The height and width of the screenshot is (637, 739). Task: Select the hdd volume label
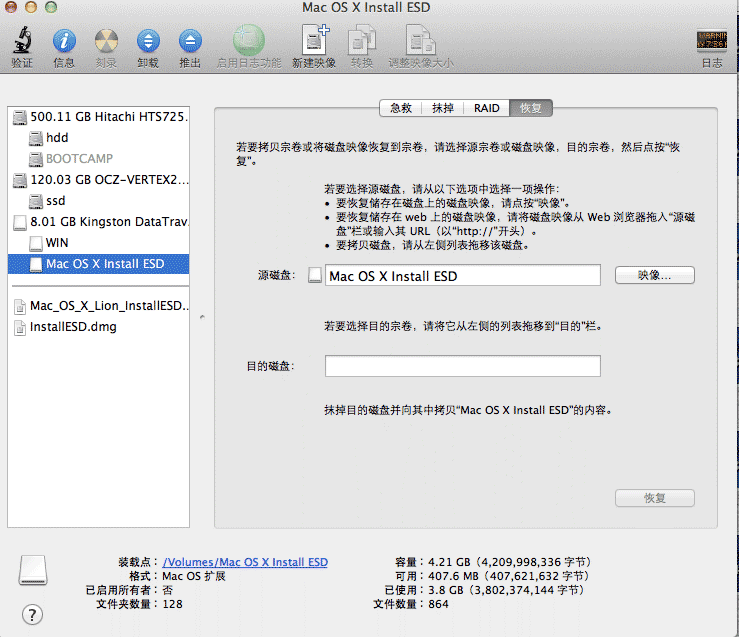(57, 138)
